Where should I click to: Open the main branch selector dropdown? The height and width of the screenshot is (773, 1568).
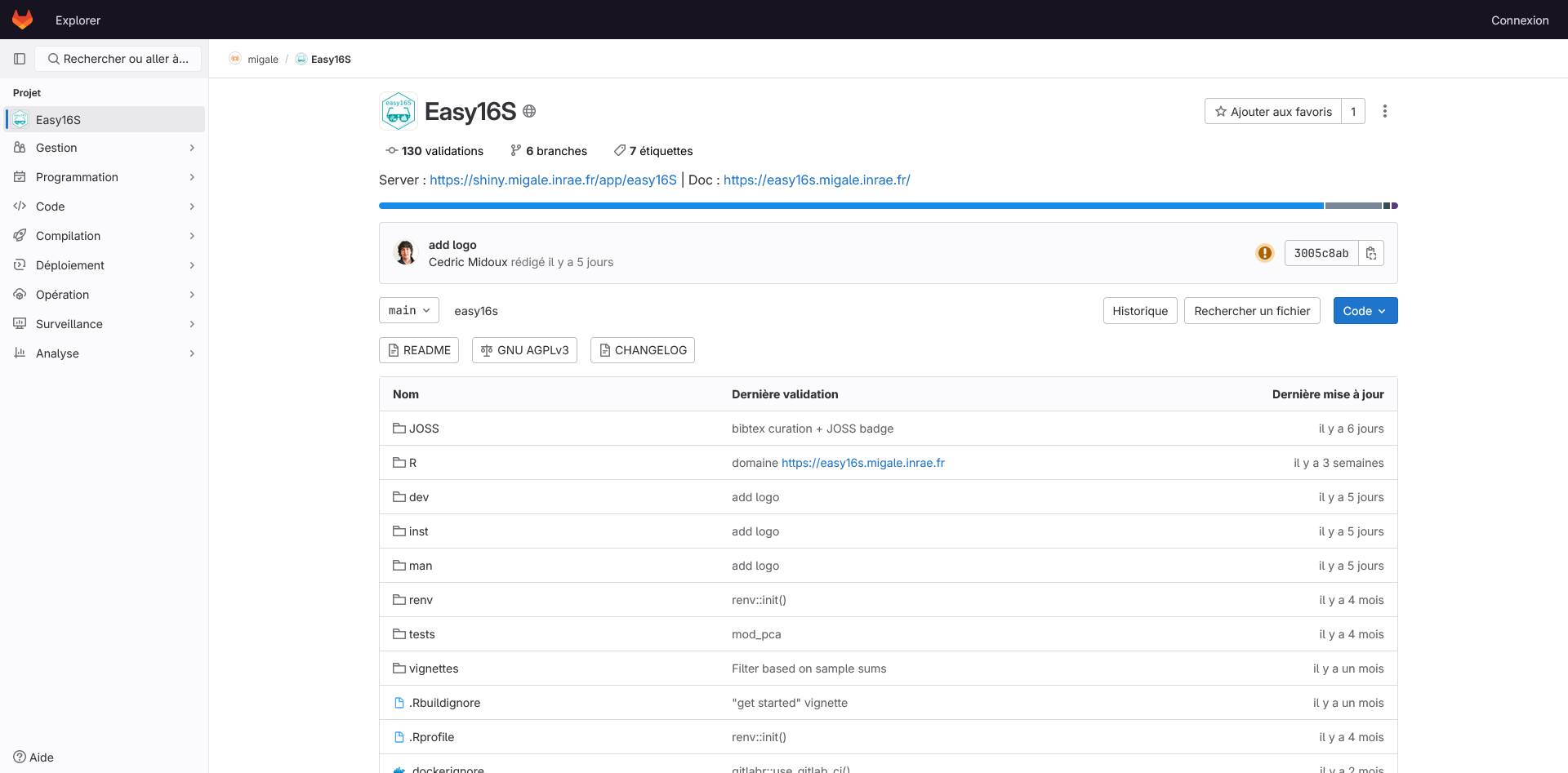point(409,310)
